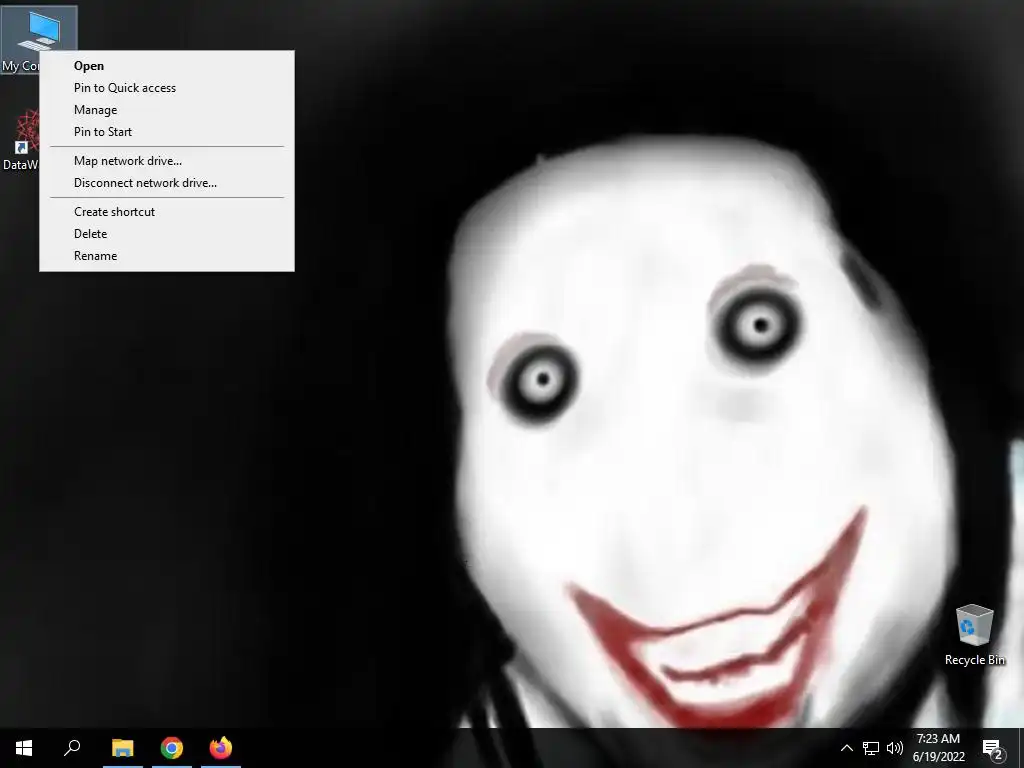Viewport: 1024px width, 768px height.
Task: Choose Open in the context menu
Action: 167,66
